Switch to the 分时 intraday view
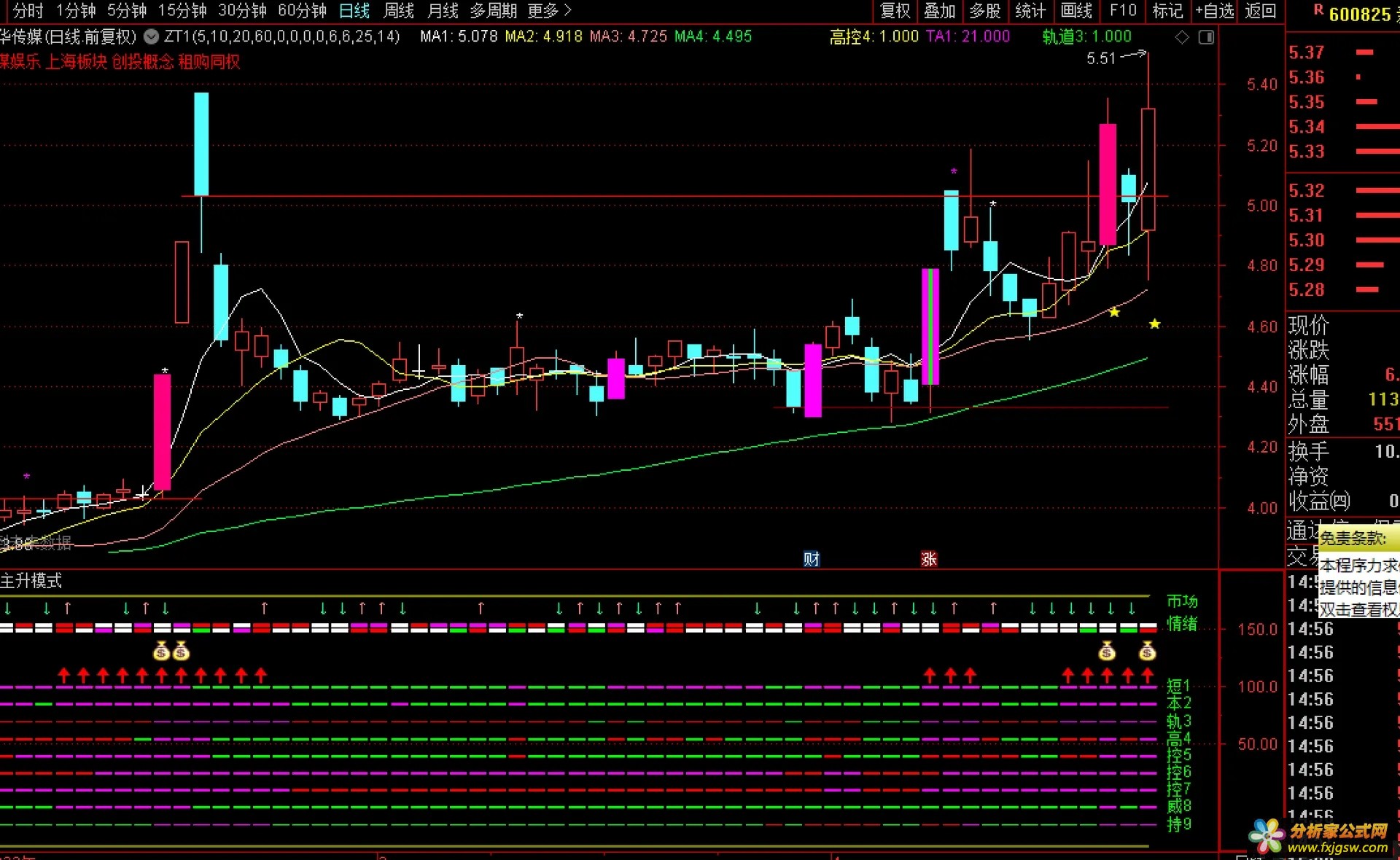The height and width of the screenshot is (860, 1400). (x=28, y=11)
